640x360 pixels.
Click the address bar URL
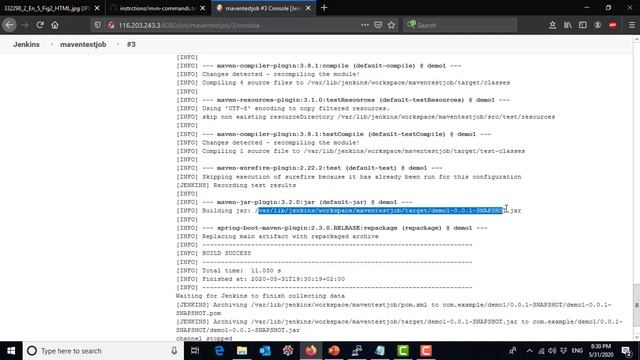click(189, 25)
